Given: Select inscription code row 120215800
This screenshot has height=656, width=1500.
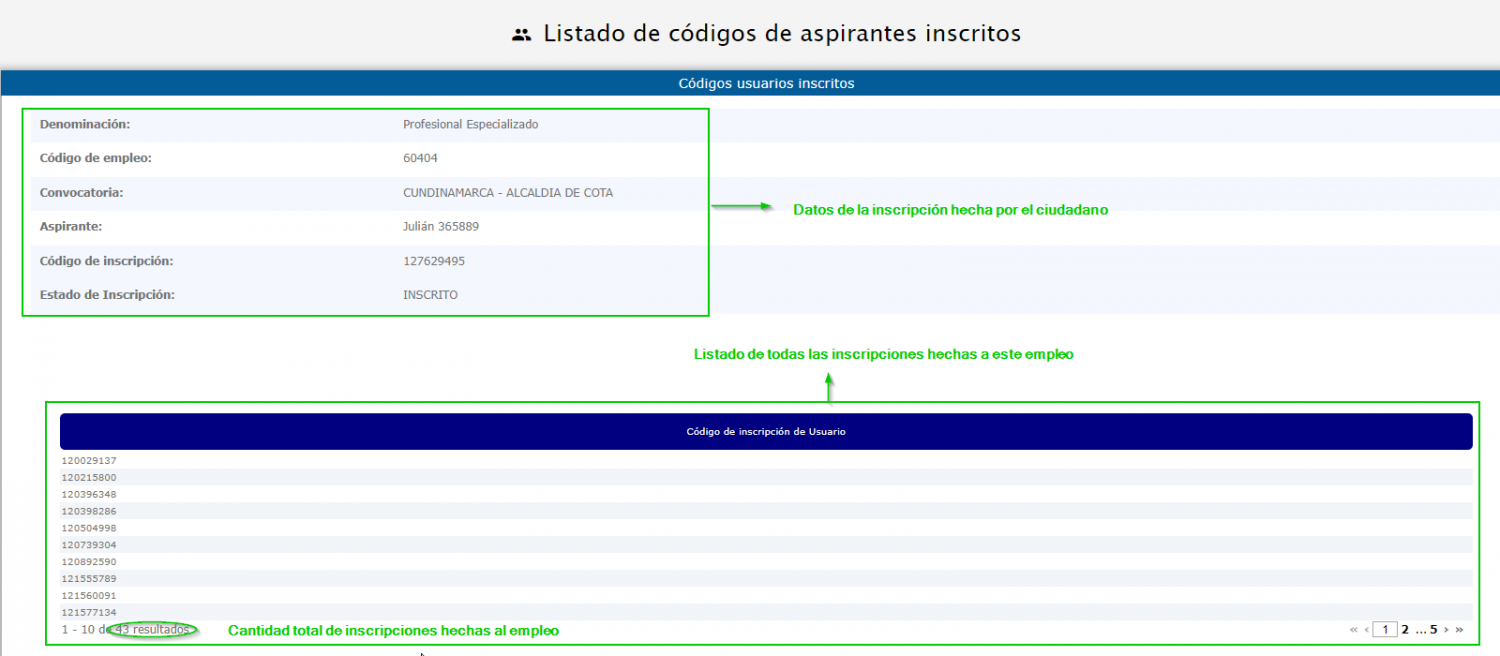Looking at the screenshot, I should [89, 478].
